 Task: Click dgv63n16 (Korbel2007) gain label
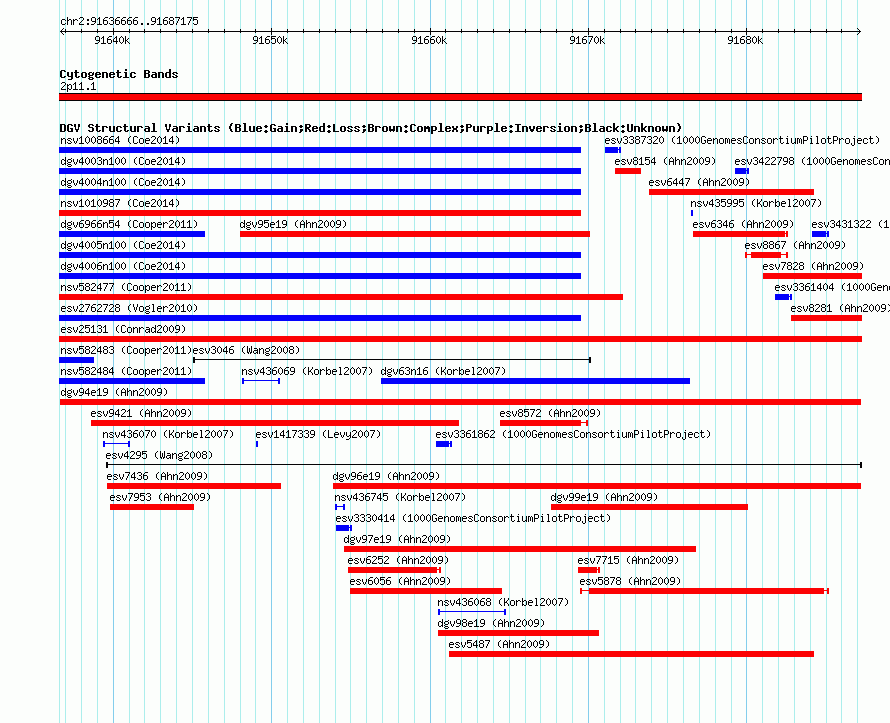click(x=443, y=371)
